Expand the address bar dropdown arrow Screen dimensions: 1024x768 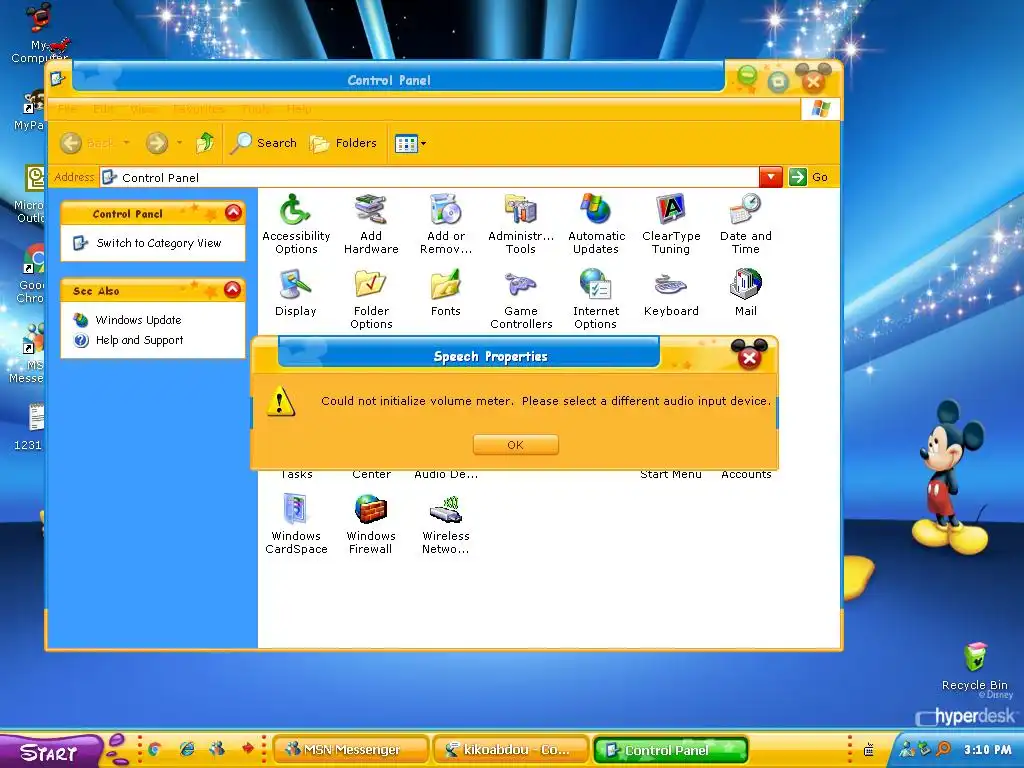click(771, 177)
